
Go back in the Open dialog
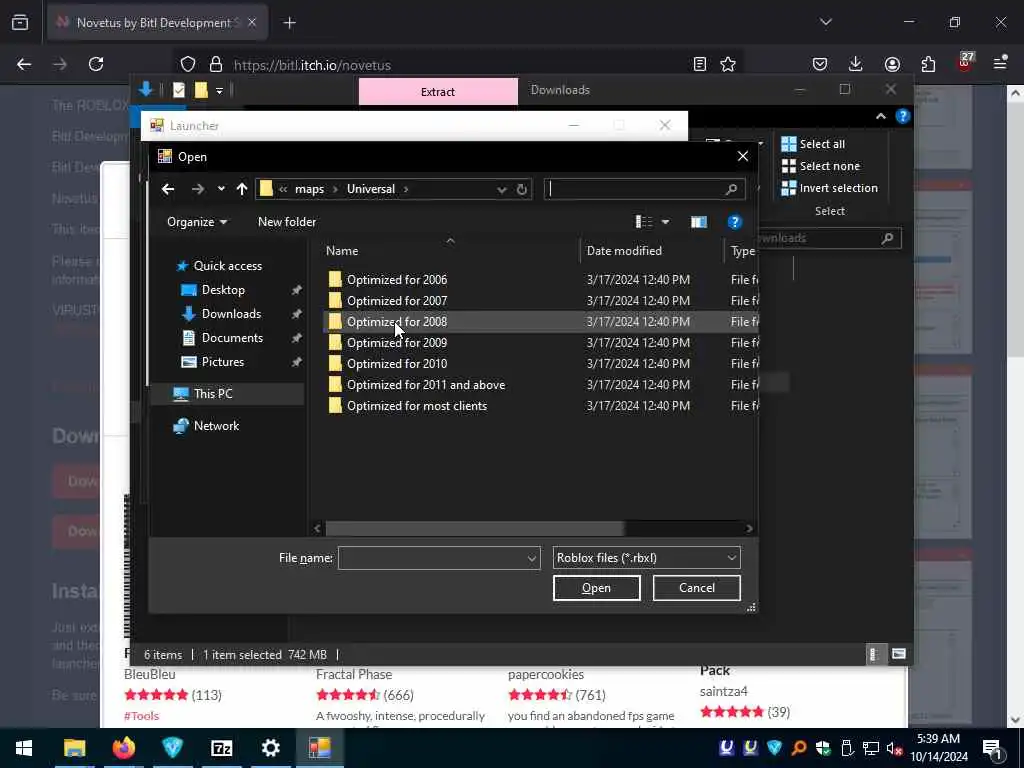168,189
